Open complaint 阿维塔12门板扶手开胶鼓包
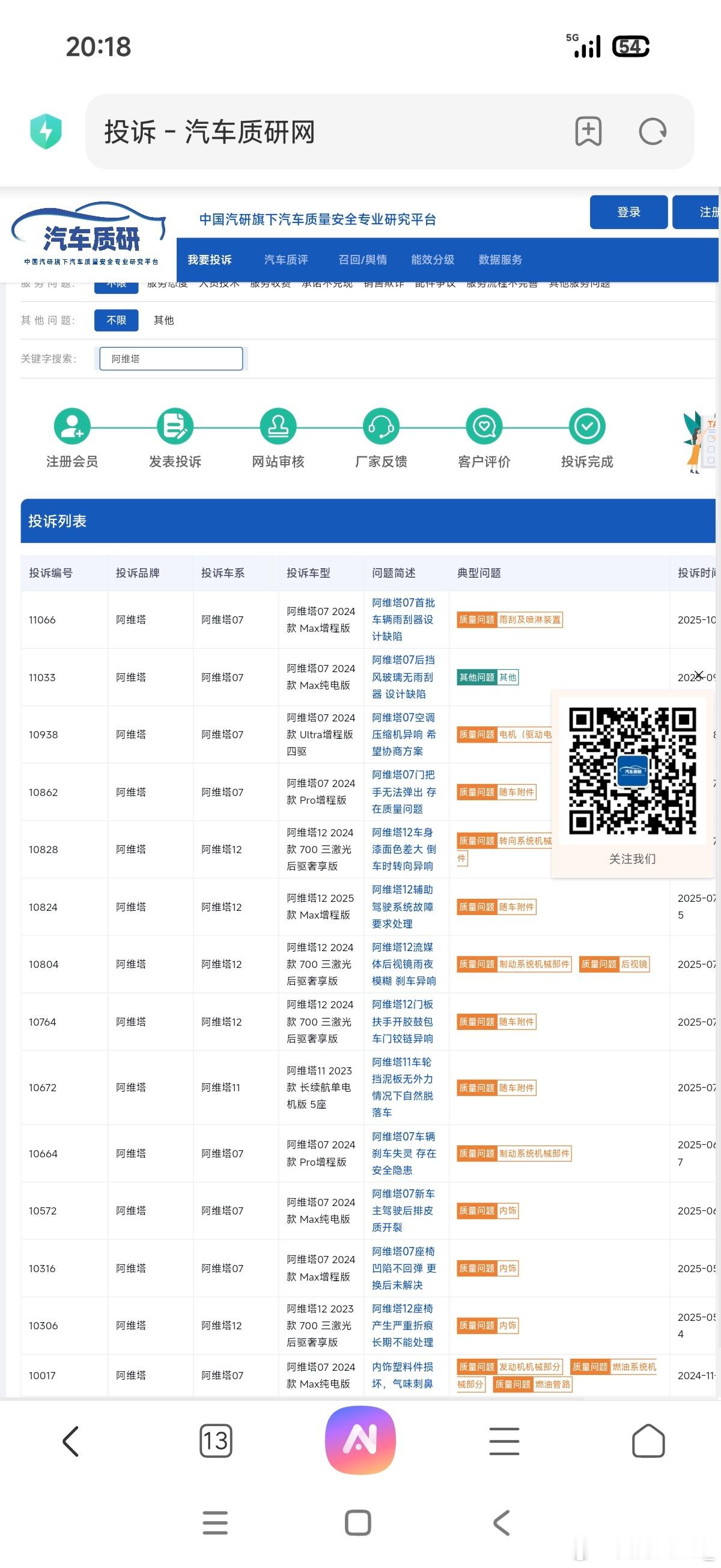The image size is (721, 1568). point(404,1021)
